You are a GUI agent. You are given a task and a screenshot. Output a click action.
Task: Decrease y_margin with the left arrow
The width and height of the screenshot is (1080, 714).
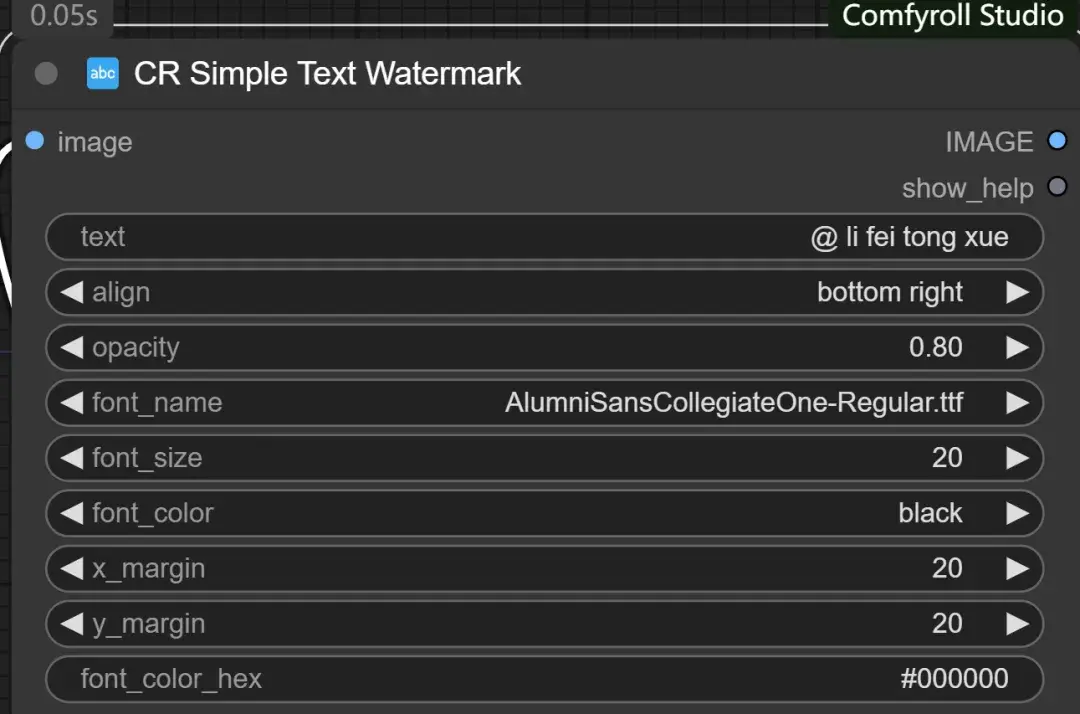click(72, 623)
